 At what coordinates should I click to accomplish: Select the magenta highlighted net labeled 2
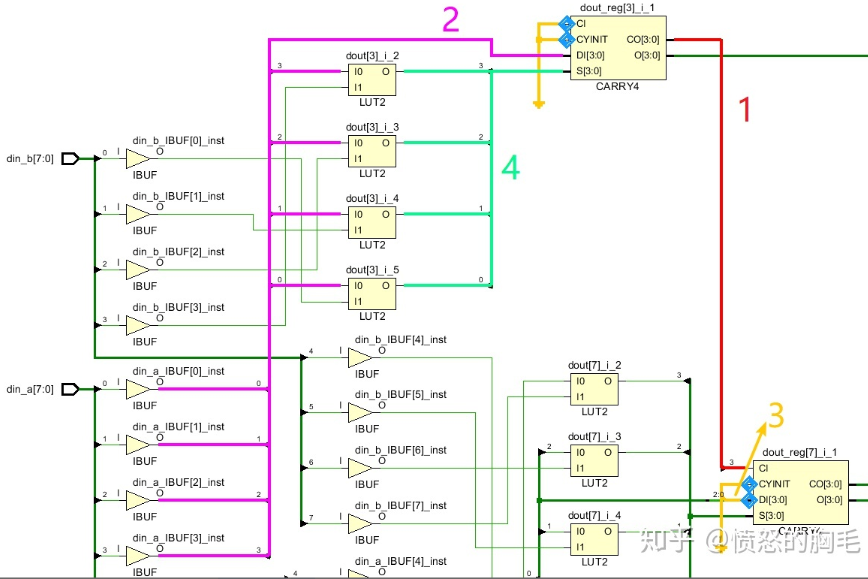point(380,40)
